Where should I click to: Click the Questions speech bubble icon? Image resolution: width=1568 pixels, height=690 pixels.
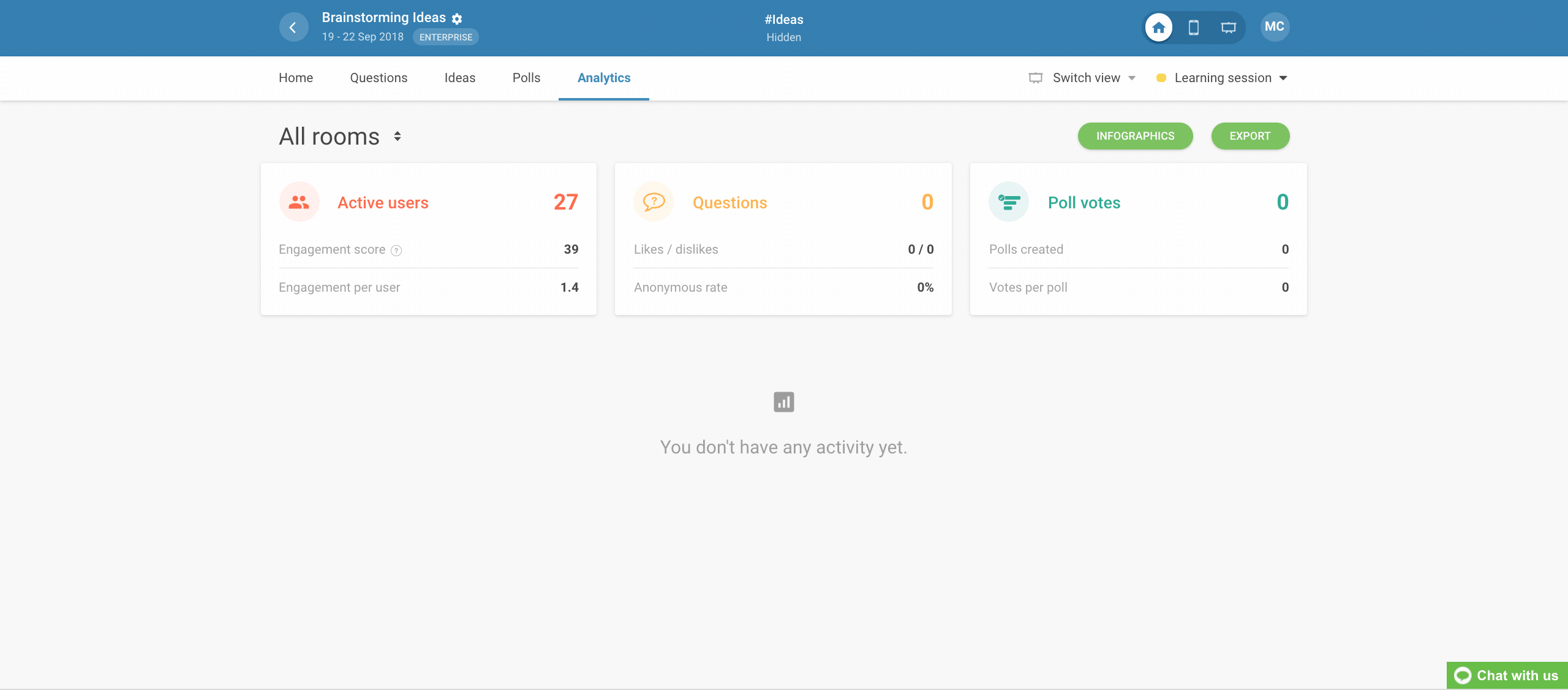coord(654,202)
